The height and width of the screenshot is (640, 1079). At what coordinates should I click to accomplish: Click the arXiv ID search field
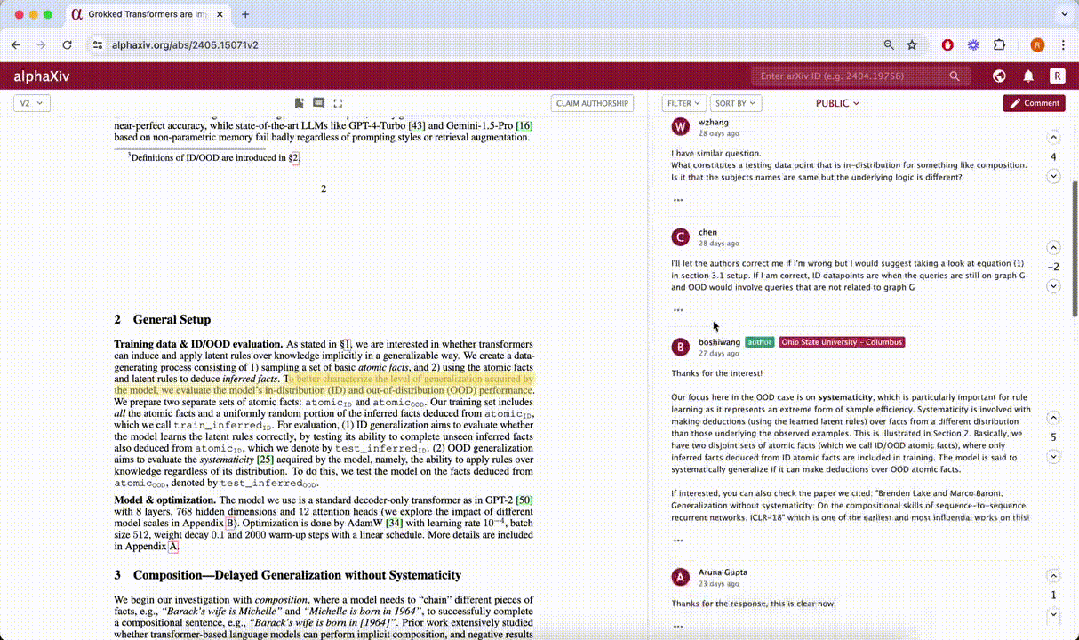(850, 76)
